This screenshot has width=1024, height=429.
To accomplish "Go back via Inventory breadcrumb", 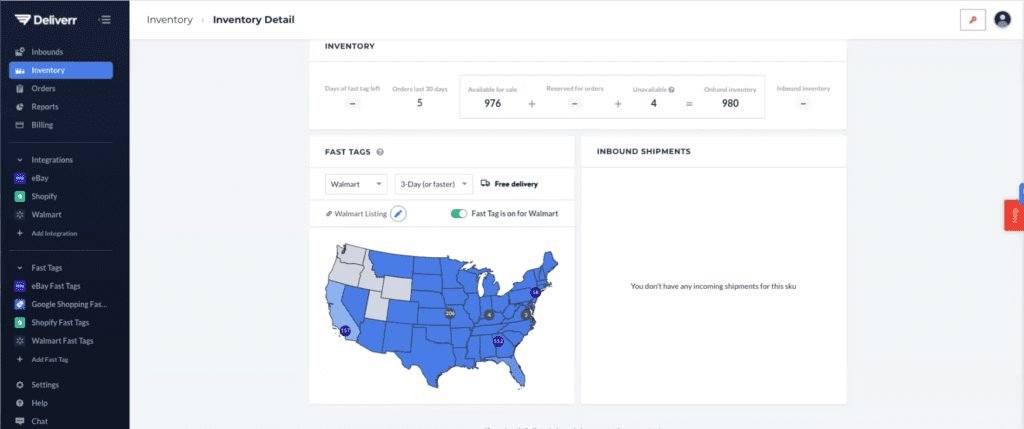I will pos(169,20).
